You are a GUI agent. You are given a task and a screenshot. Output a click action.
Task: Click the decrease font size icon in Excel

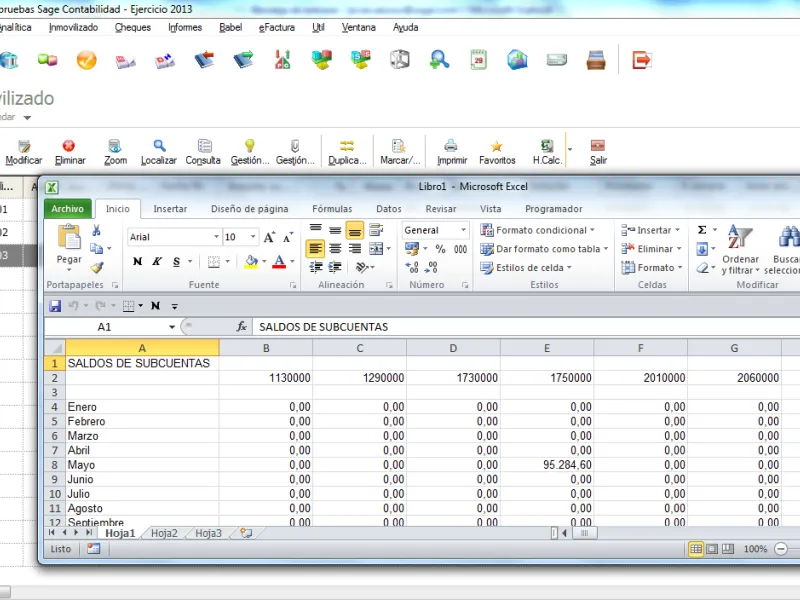(x=288, y=237)
